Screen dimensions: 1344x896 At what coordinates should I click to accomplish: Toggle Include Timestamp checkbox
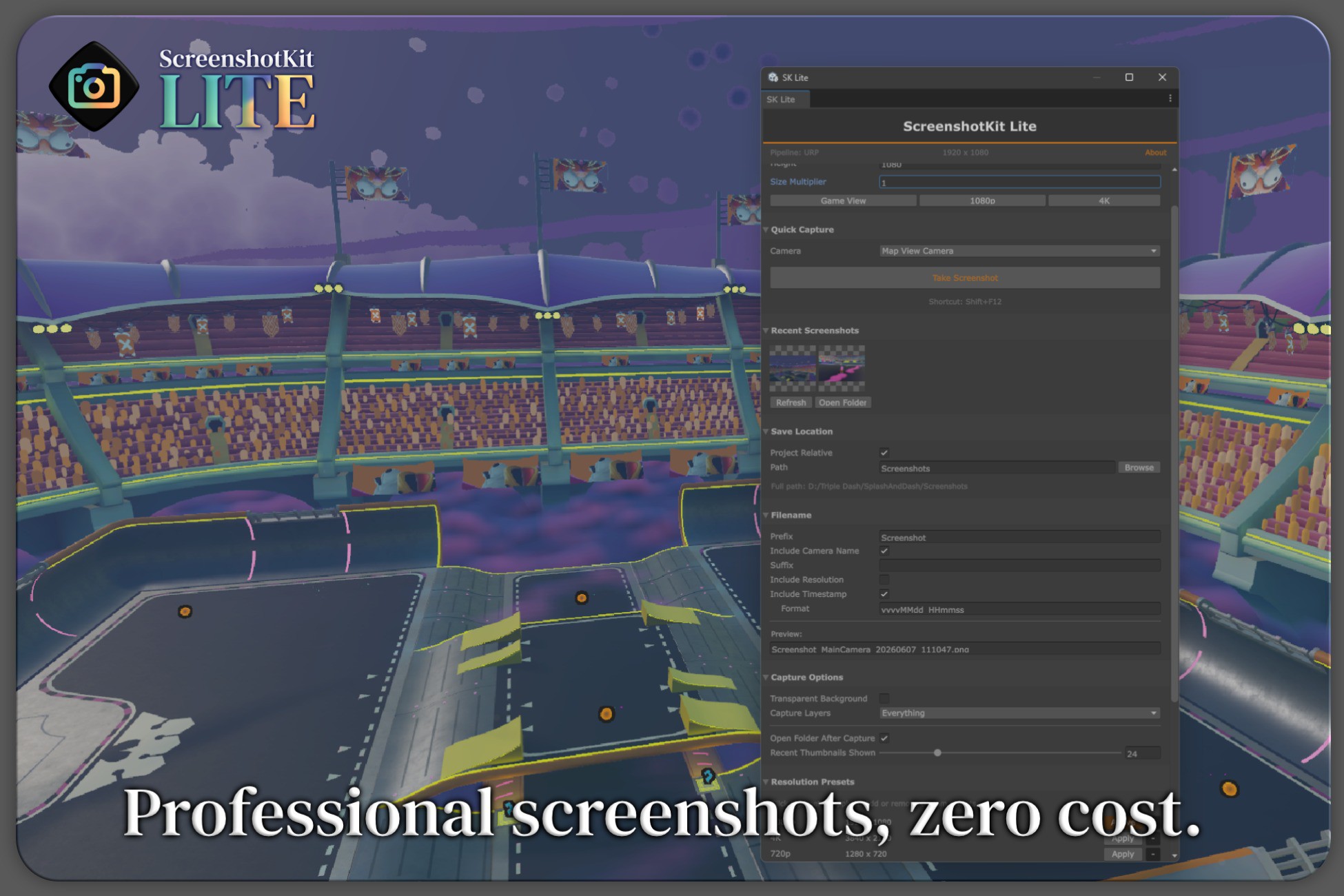(884, 594)
